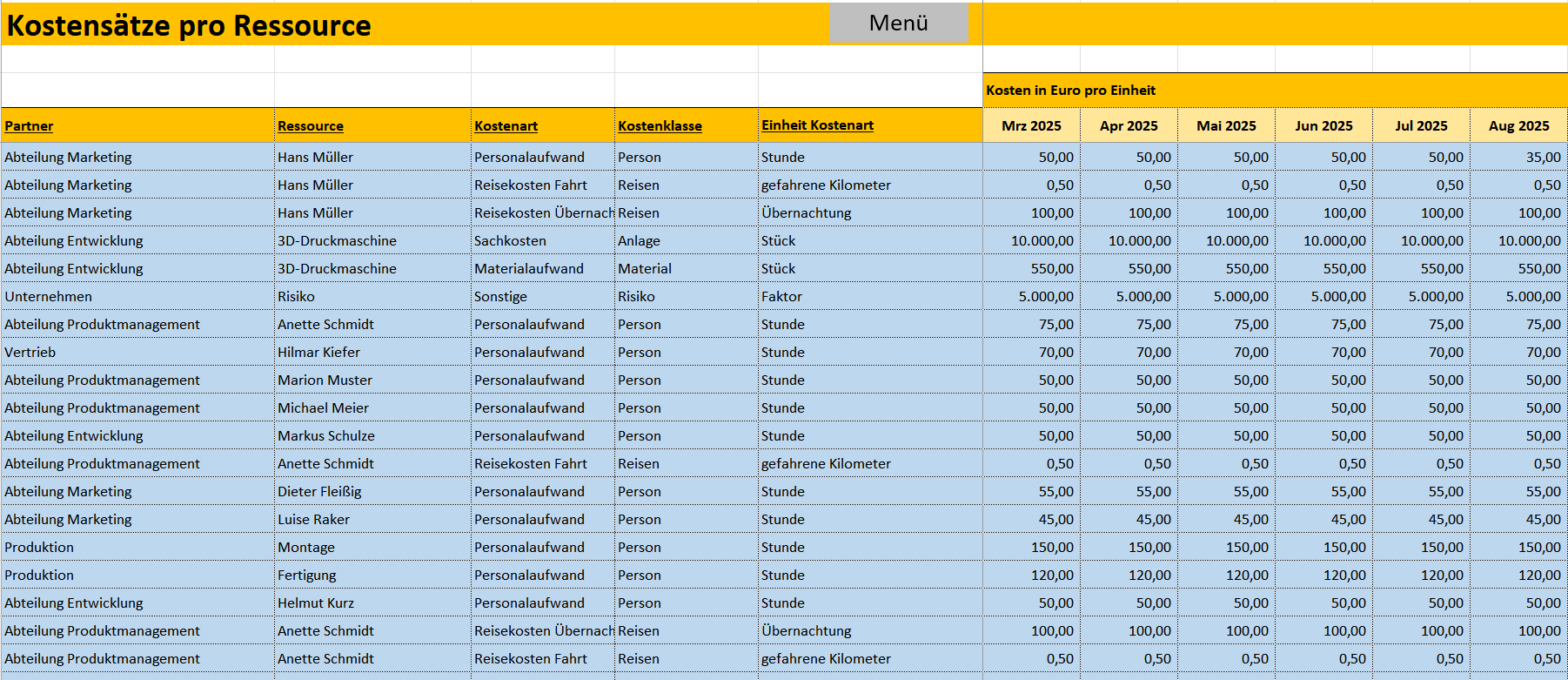Screen dimensions: 1568x680
Task: Select the Partner column header
Action: pyautogui.click(x=137, y=125)
